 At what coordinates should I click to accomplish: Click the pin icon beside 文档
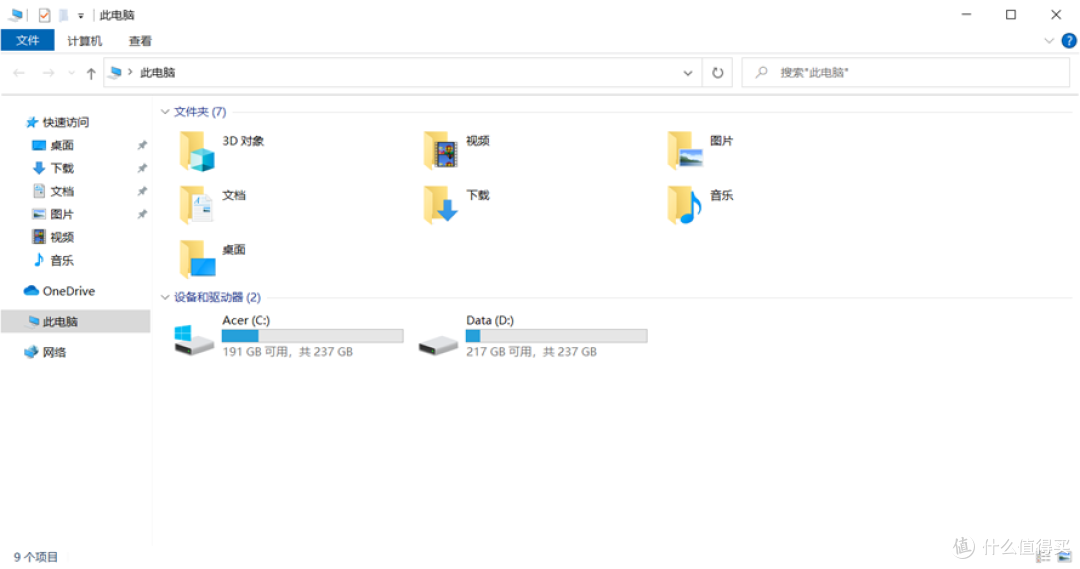click(142, 192)
